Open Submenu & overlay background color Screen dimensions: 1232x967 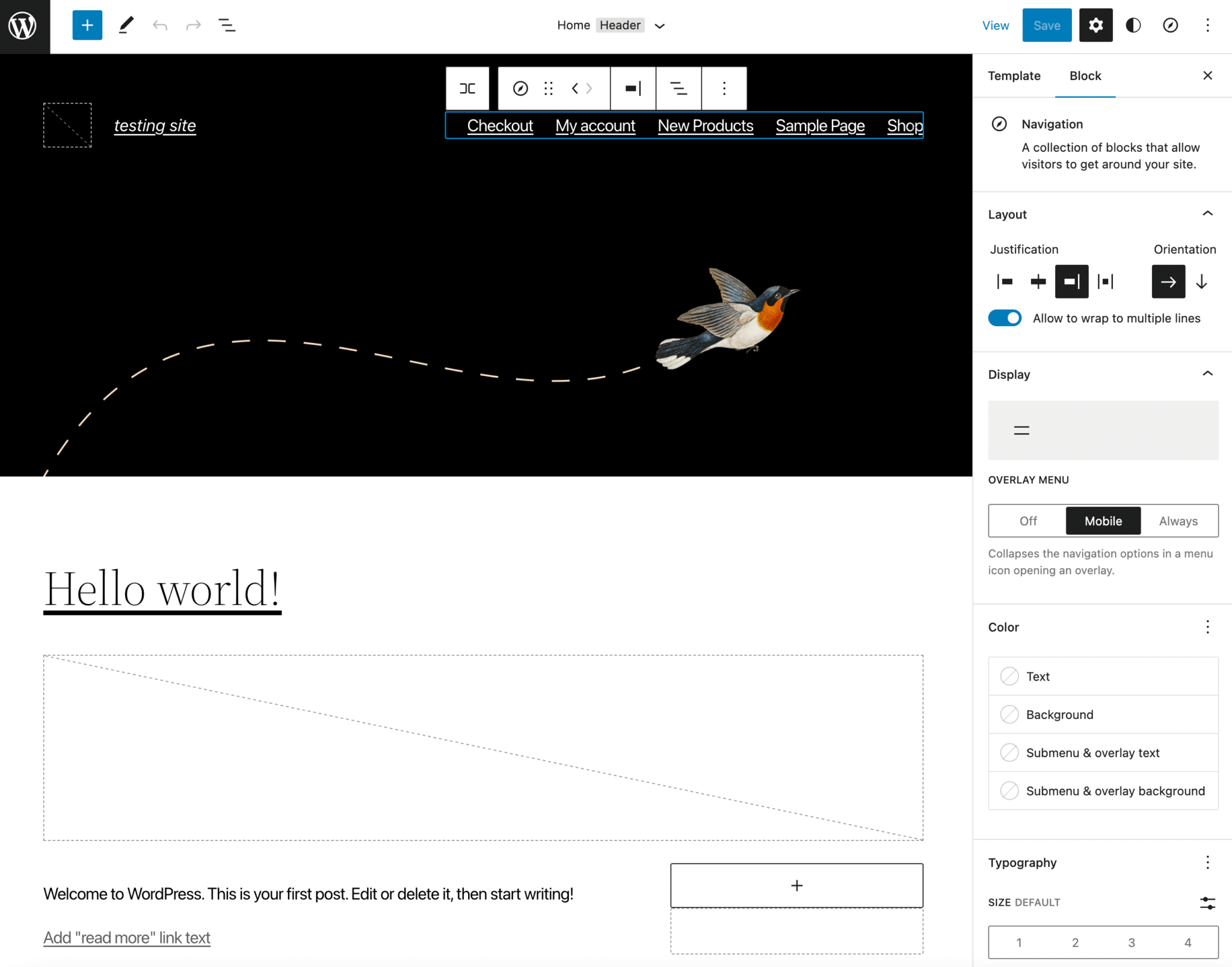click(1103, 791)
